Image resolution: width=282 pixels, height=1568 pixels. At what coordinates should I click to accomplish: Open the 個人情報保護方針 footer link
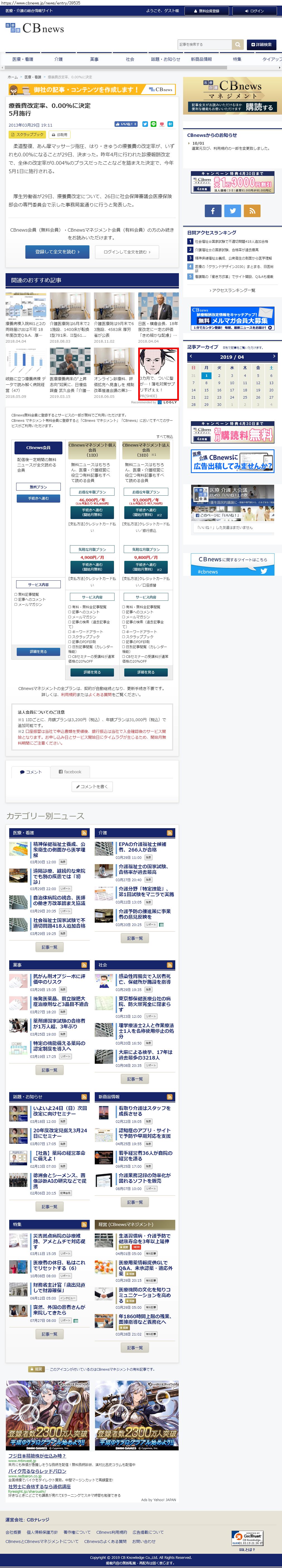42,1532
